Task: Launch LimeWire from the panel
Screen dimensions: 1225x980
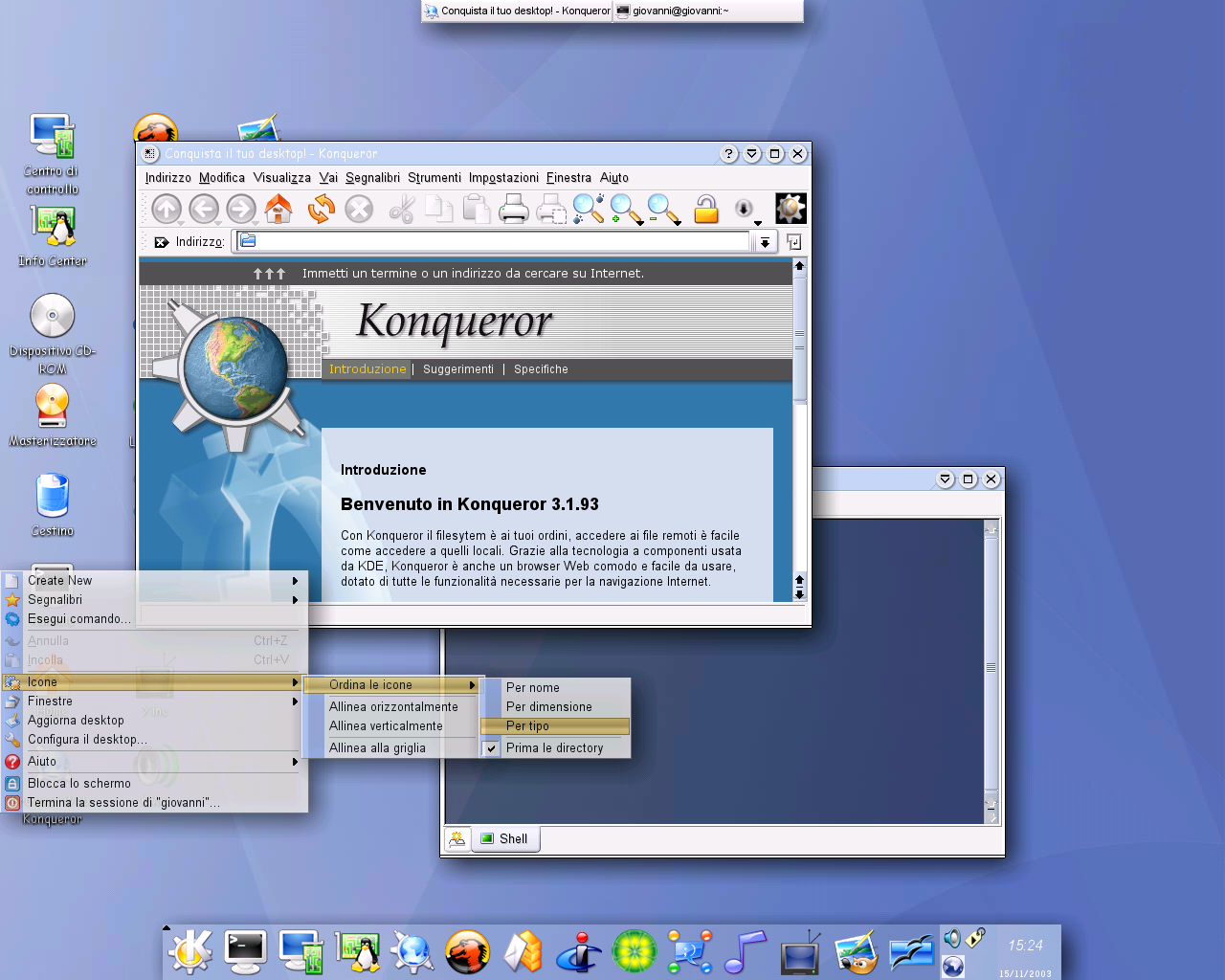Action: (x=635, y=951)
